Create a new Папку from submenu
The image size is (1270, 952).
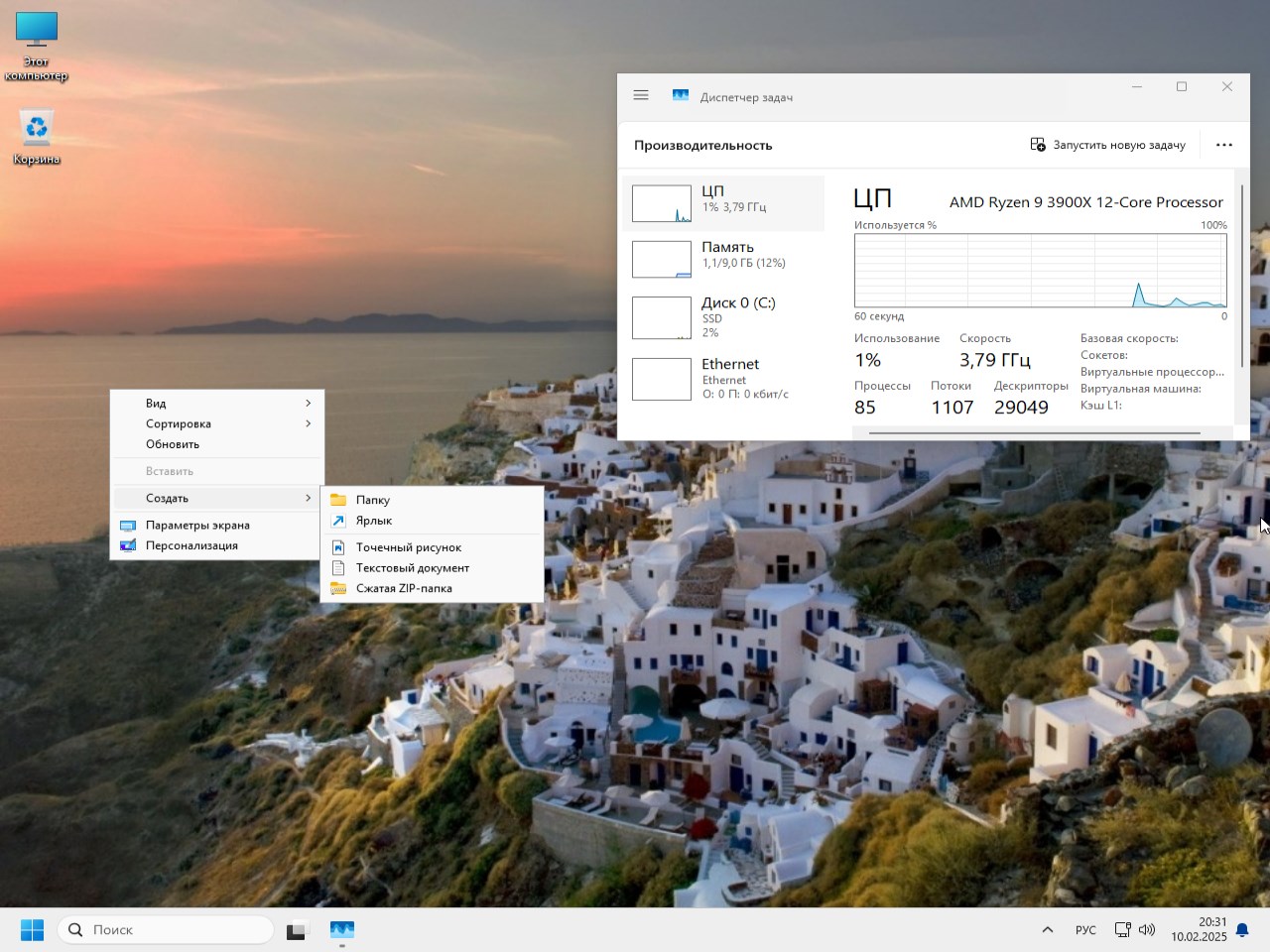[434, 500]
